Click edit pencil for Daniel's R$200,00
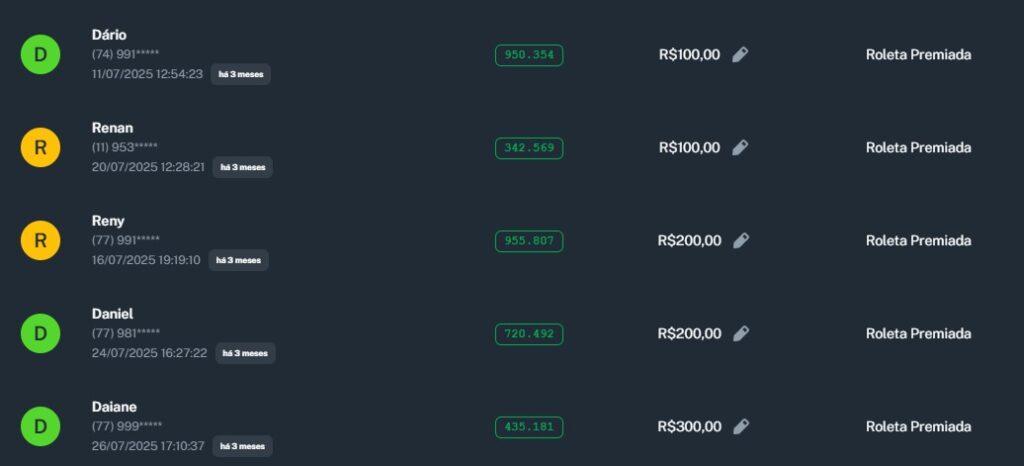This screenshot has width=1024, height=466. click(x=741, y=334)
